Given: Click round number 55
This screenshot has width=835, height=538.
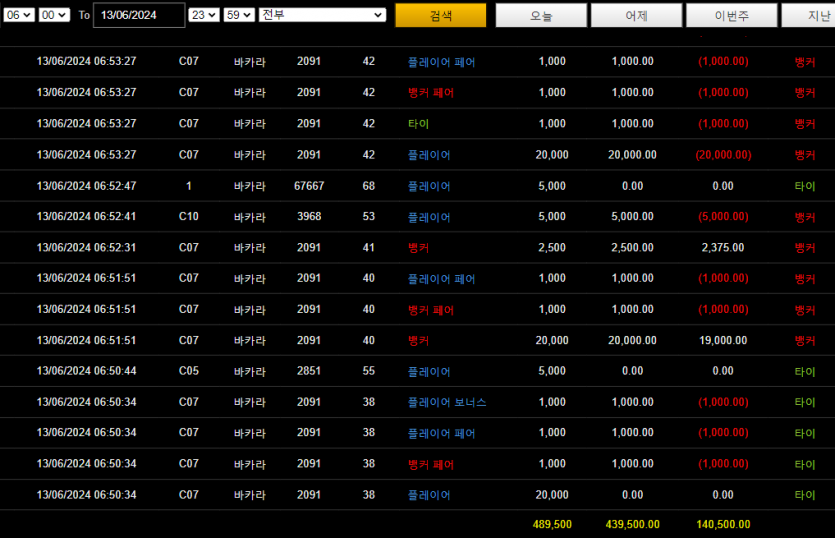Looking at the screenshot, I should coord(369,371).
